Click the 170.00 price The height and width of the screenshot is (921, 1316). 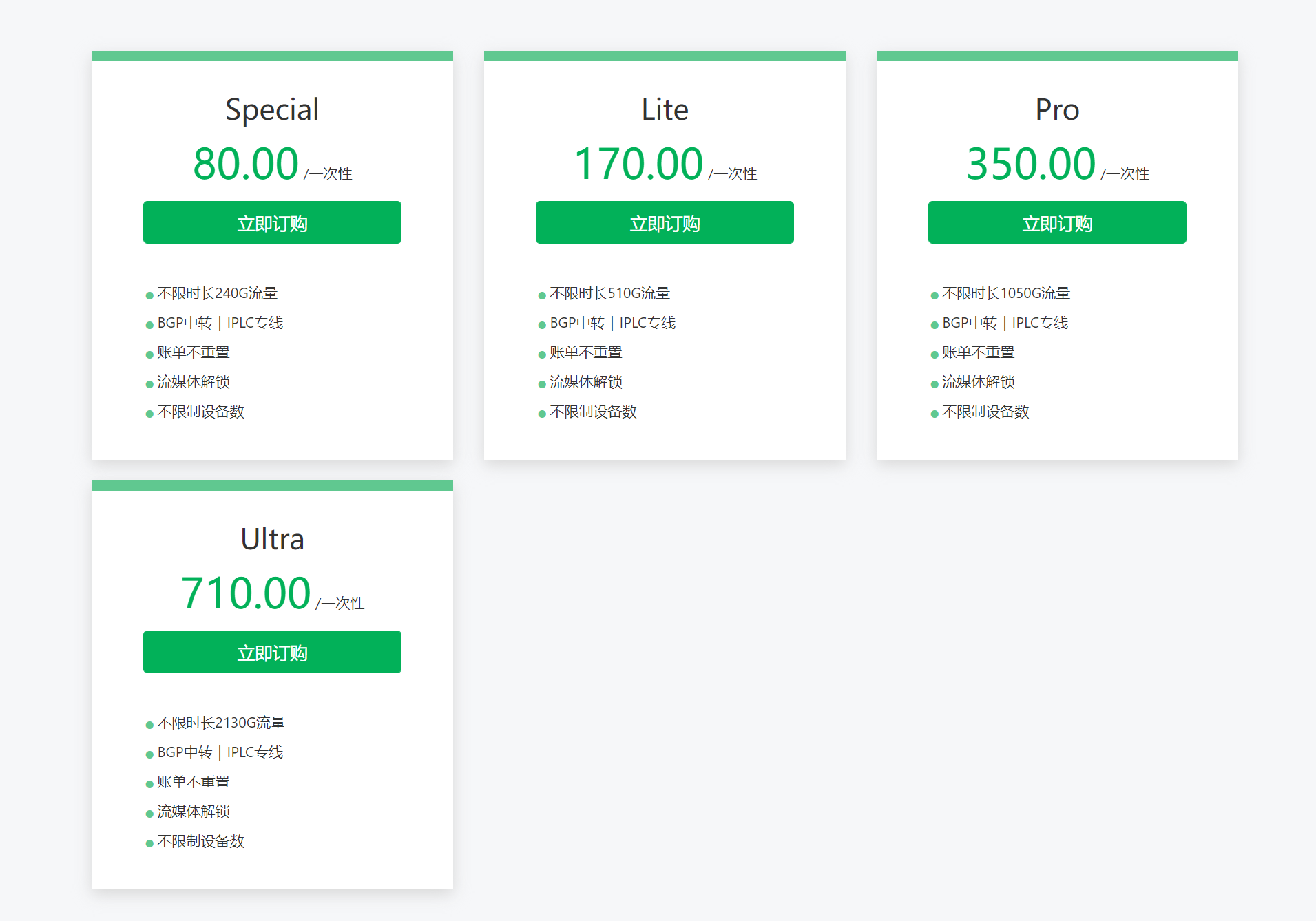pos(638,164)
